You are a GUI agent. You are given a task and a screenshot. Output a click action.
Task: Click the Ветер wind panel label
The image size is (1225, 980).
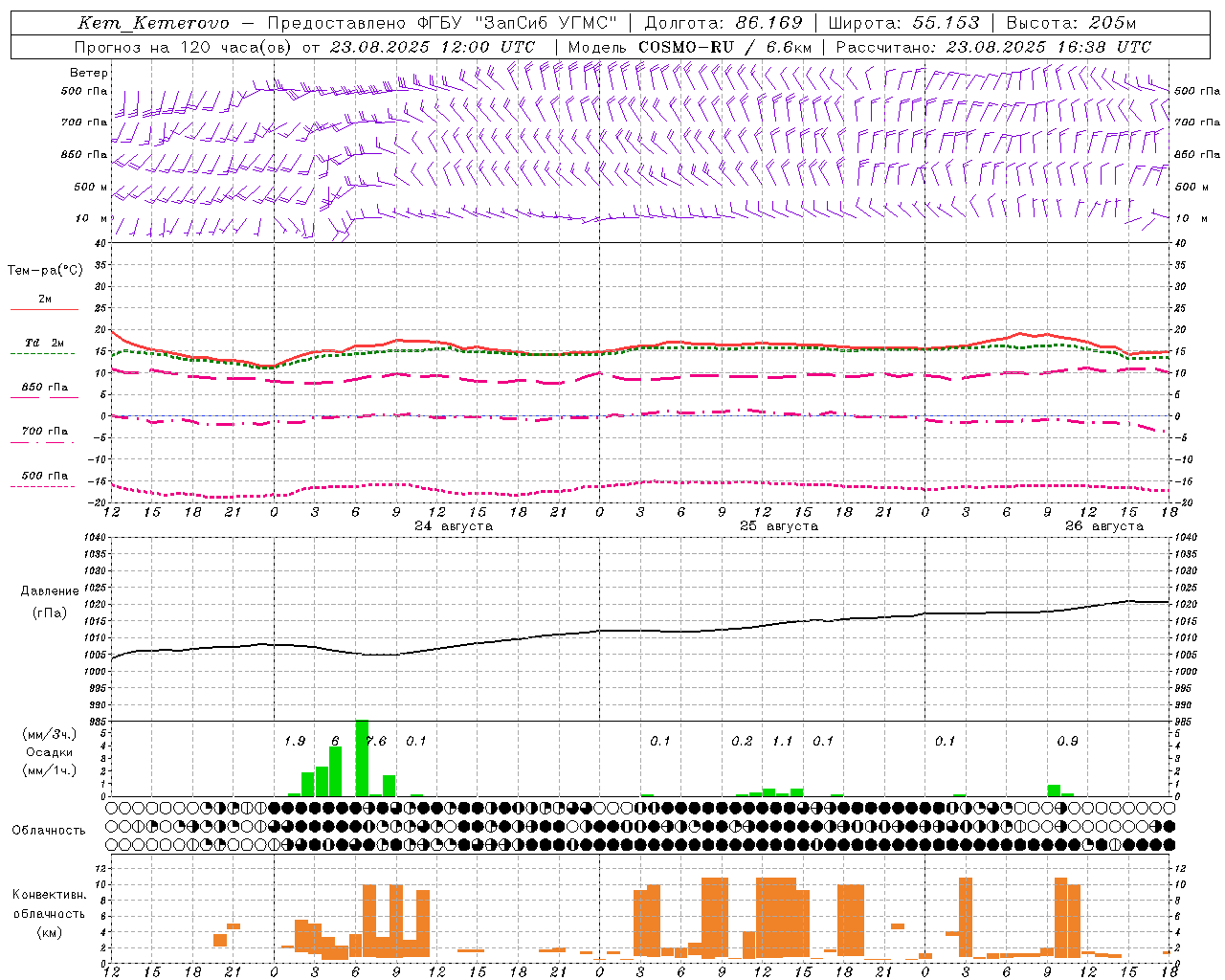click(89, 73)
